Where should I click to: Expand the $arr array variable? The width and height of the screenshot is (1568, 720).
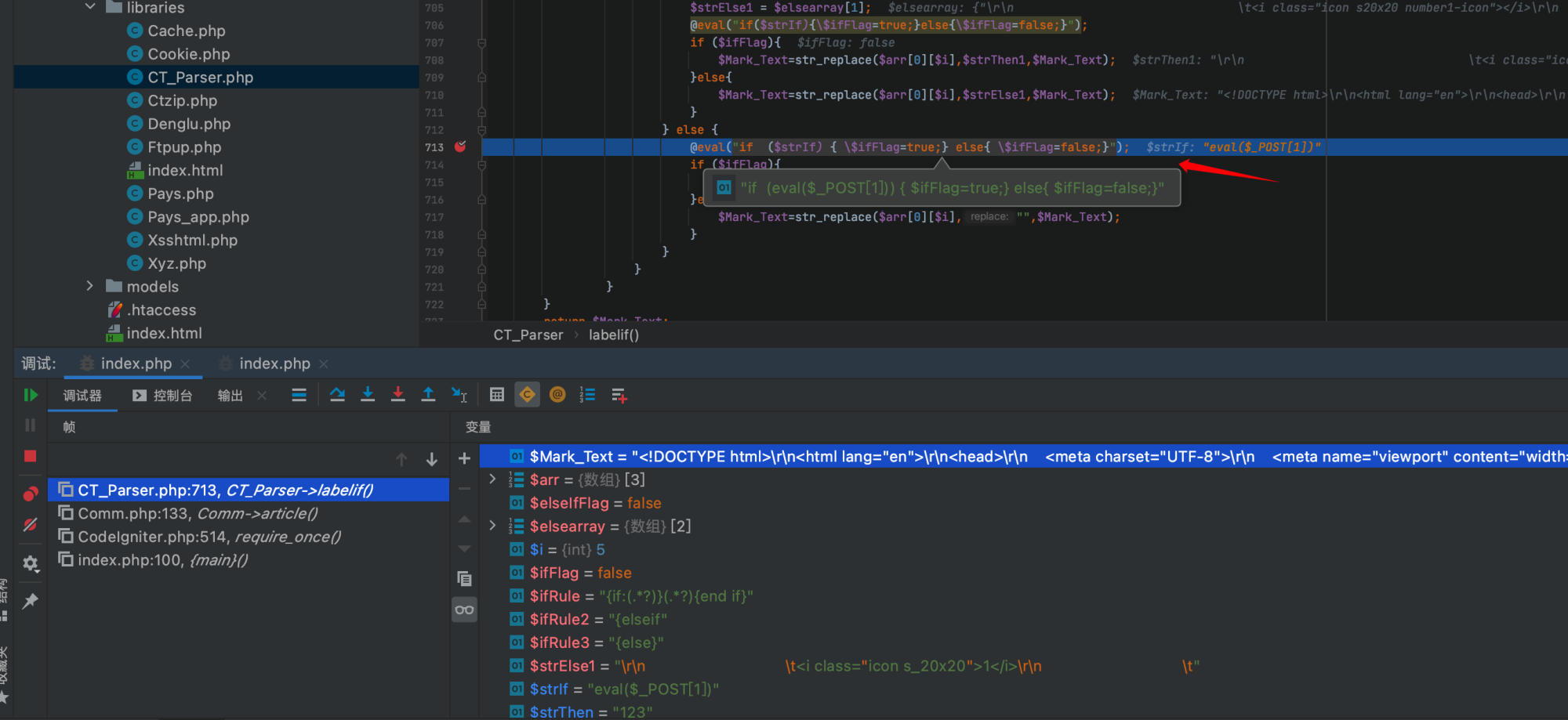pyautogui.click(x=492, y=479)
